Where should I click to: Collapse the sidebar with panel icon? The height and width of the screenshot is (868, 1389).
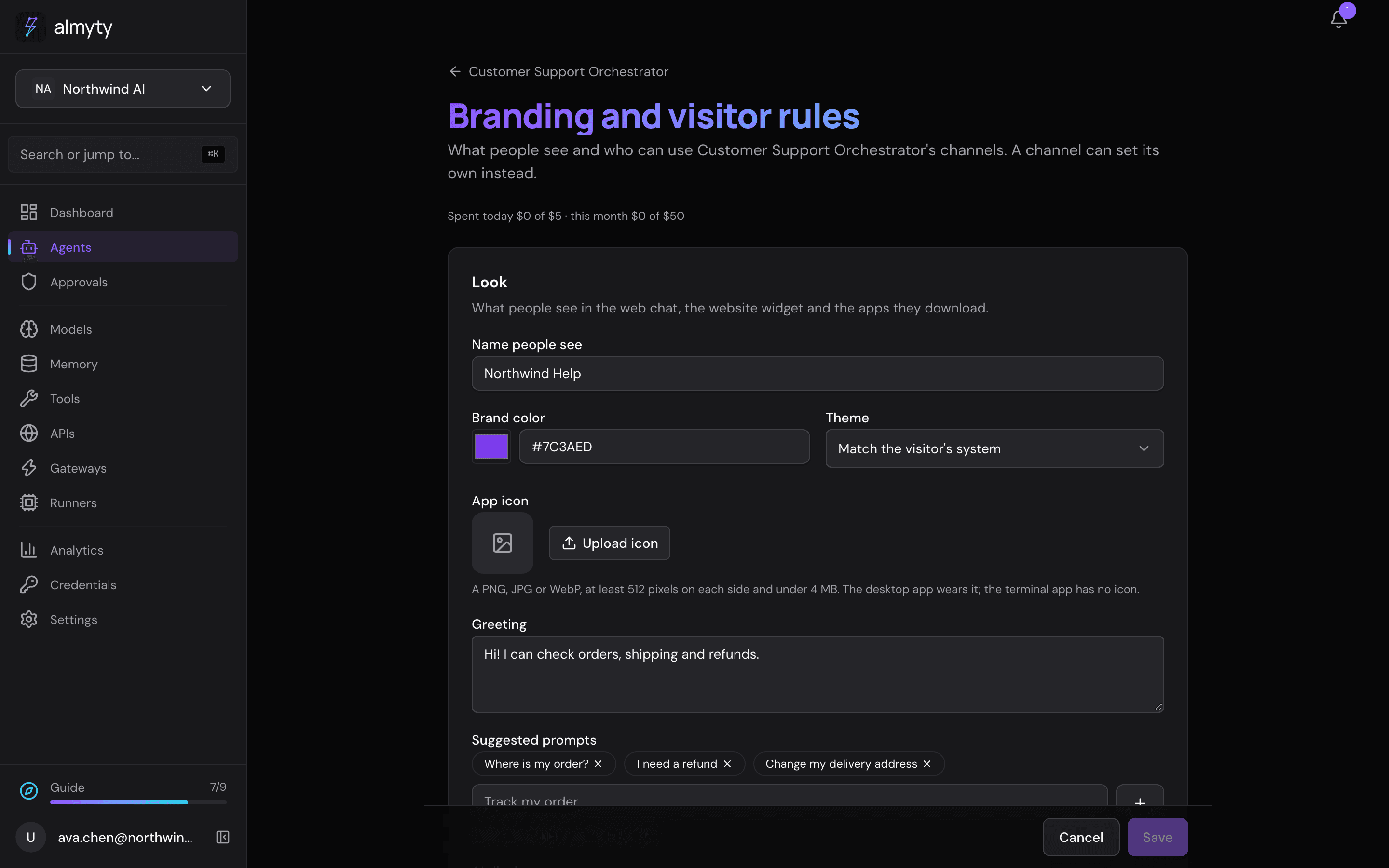223,837
